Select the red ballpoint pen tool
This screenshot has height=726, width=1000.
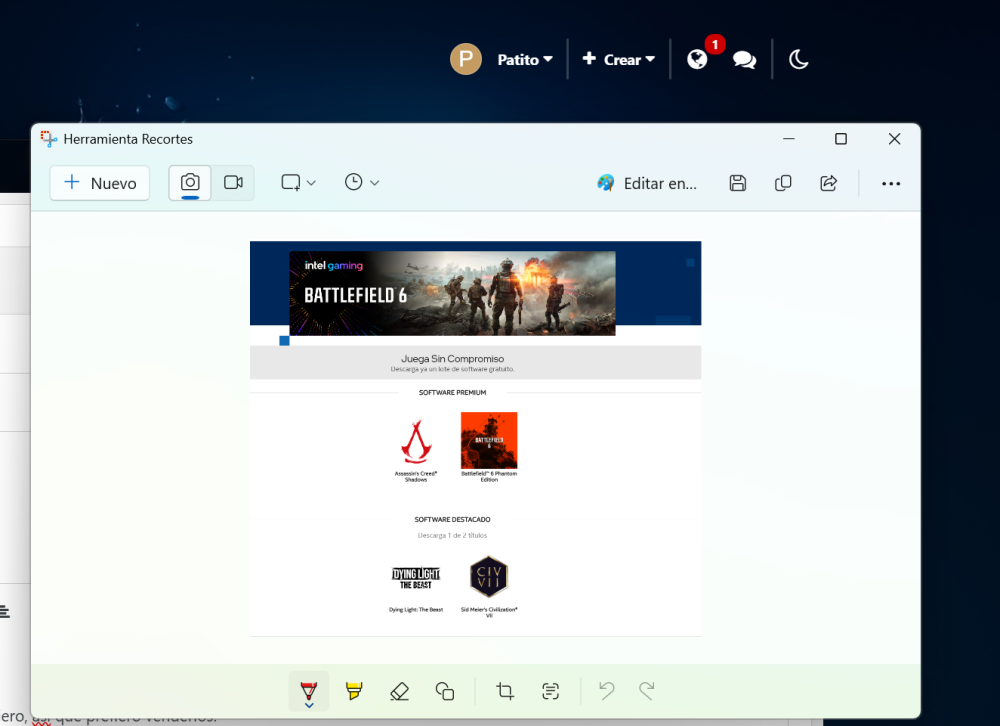(309, 692)
